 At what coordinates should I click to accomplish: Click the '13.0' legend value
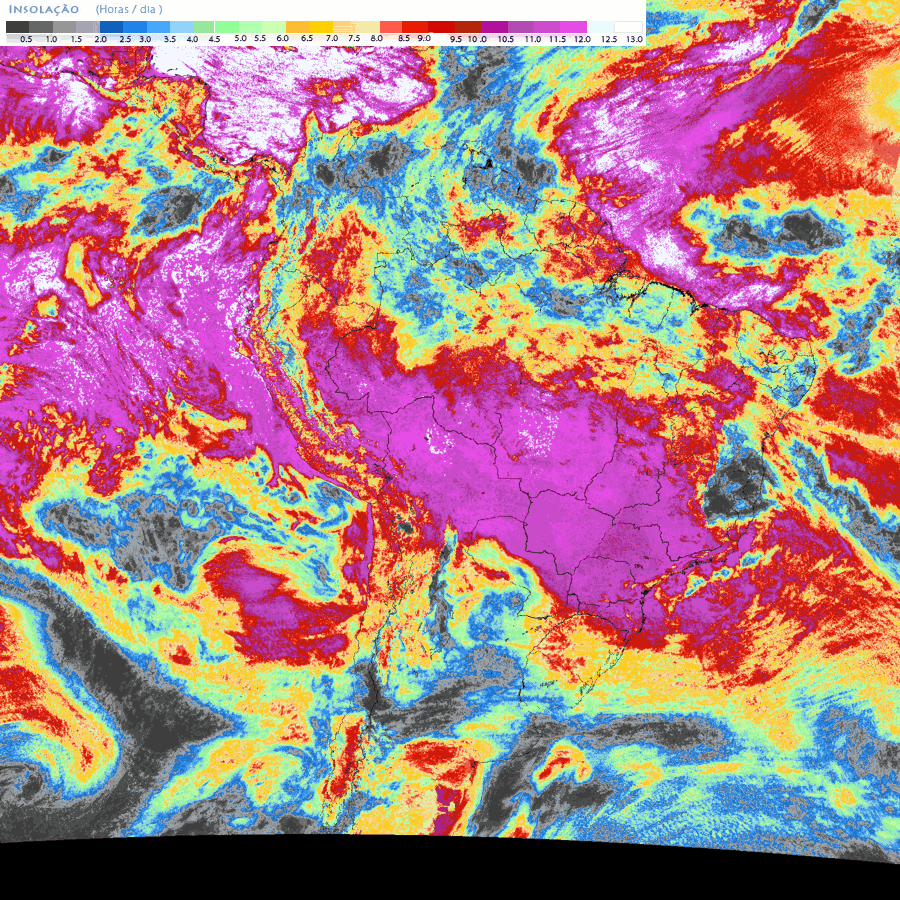(x=634, y=39)
